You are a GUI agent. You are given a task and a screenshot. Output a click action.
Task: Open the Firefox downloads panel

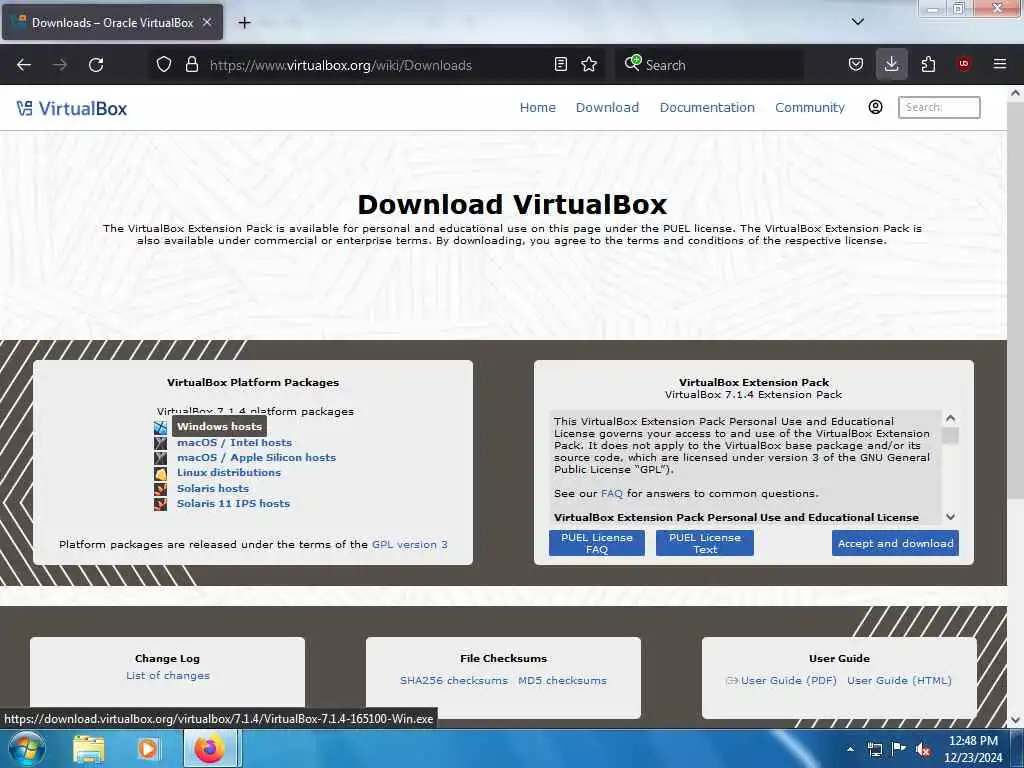(x=891, y=64)
